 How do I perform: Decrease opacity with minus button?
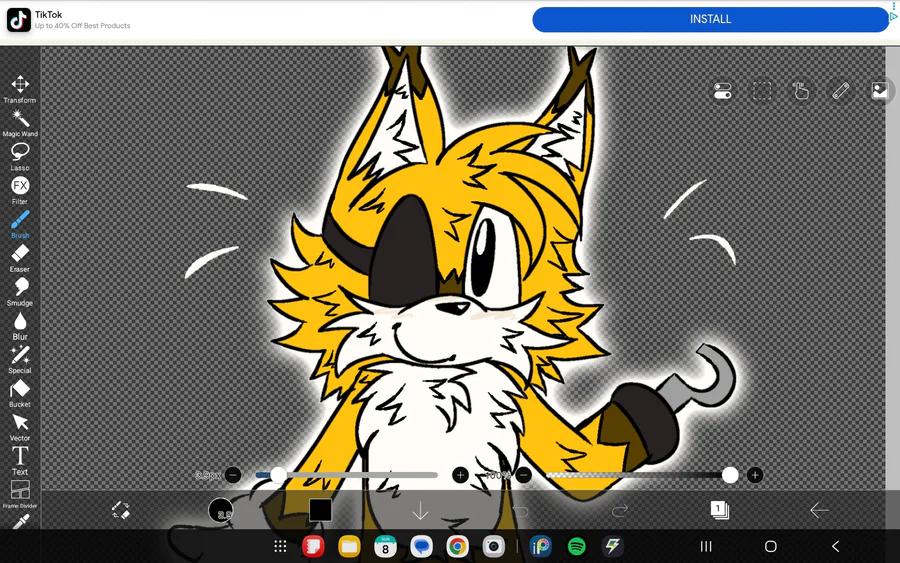pos(523,475)
